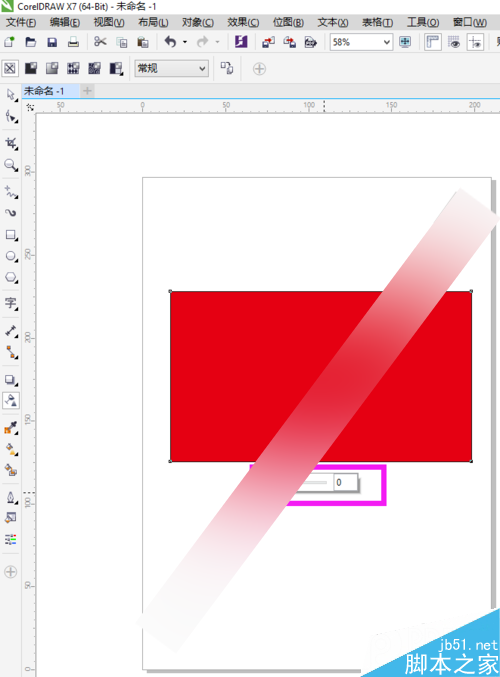Open the 位图(B) menu
500x677 pixels.
[288, 22]
